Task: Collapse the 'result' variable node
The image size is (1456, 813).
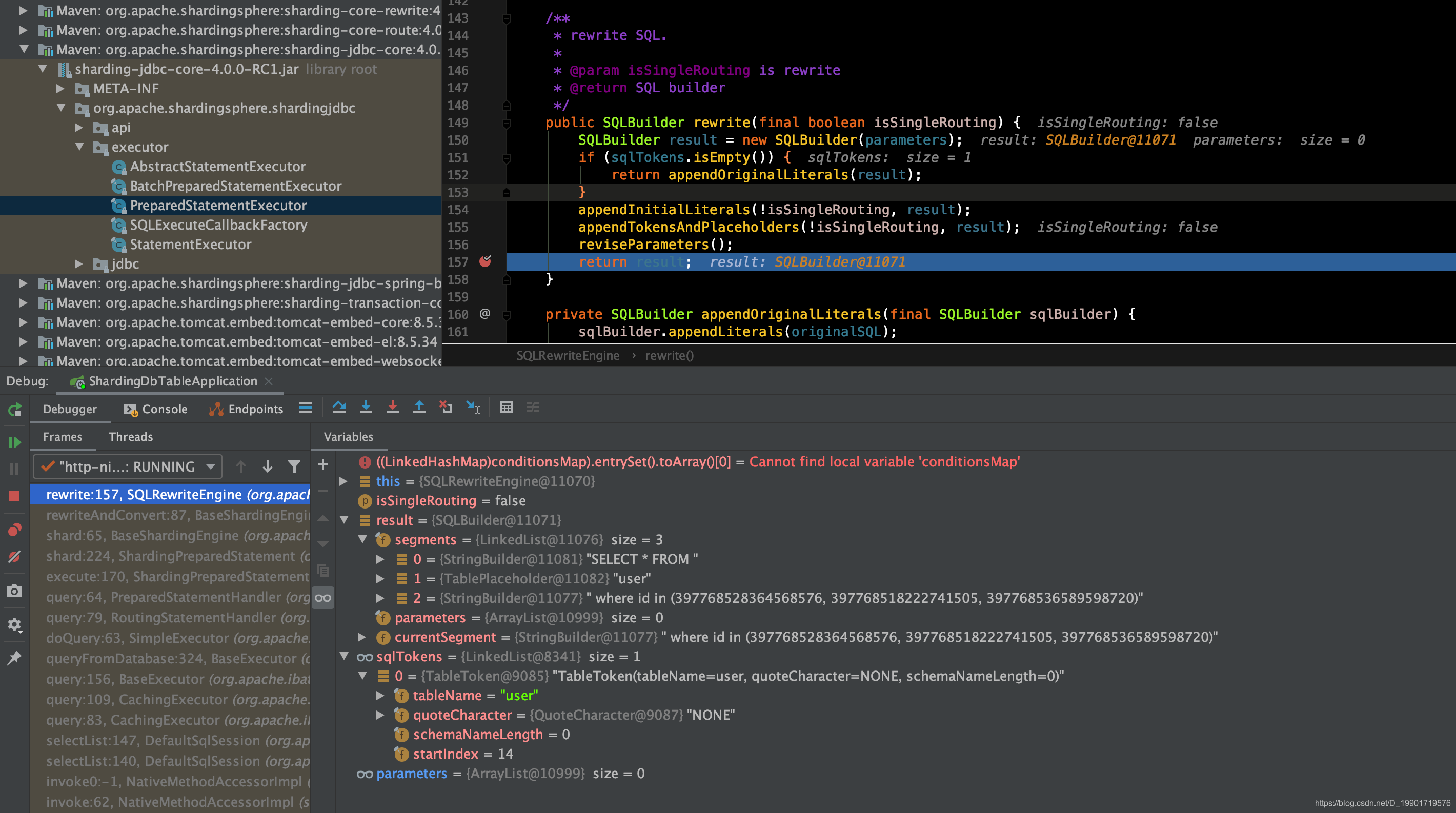Action: click(343, 520)
